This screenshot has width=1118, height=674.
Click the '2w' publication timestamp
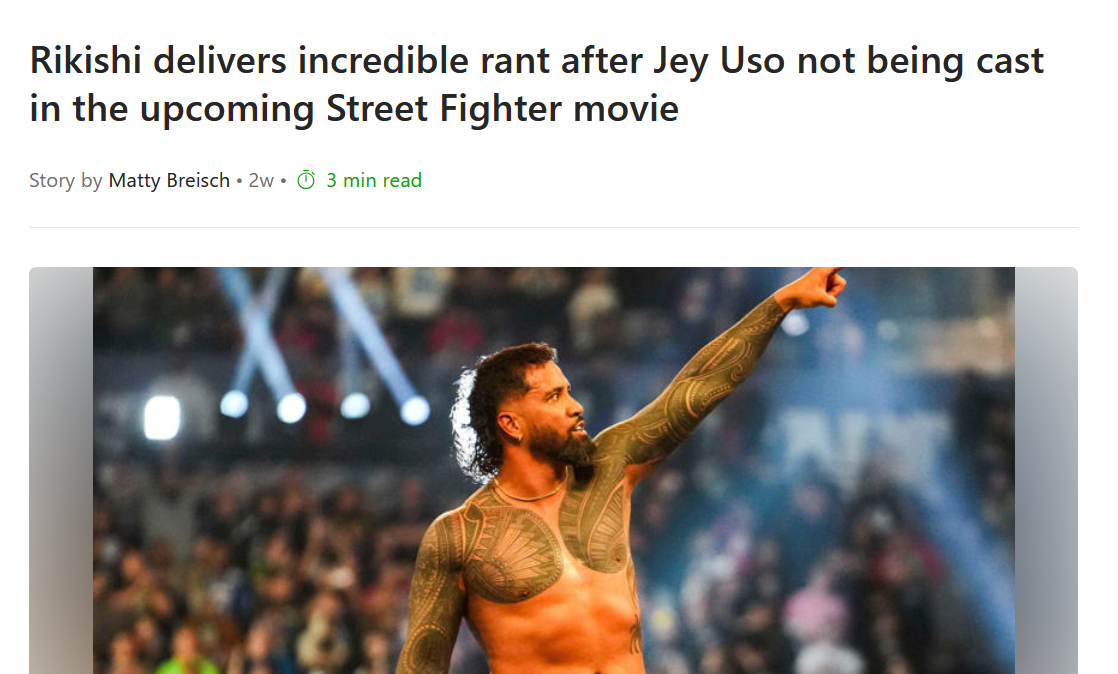point(261,180)
